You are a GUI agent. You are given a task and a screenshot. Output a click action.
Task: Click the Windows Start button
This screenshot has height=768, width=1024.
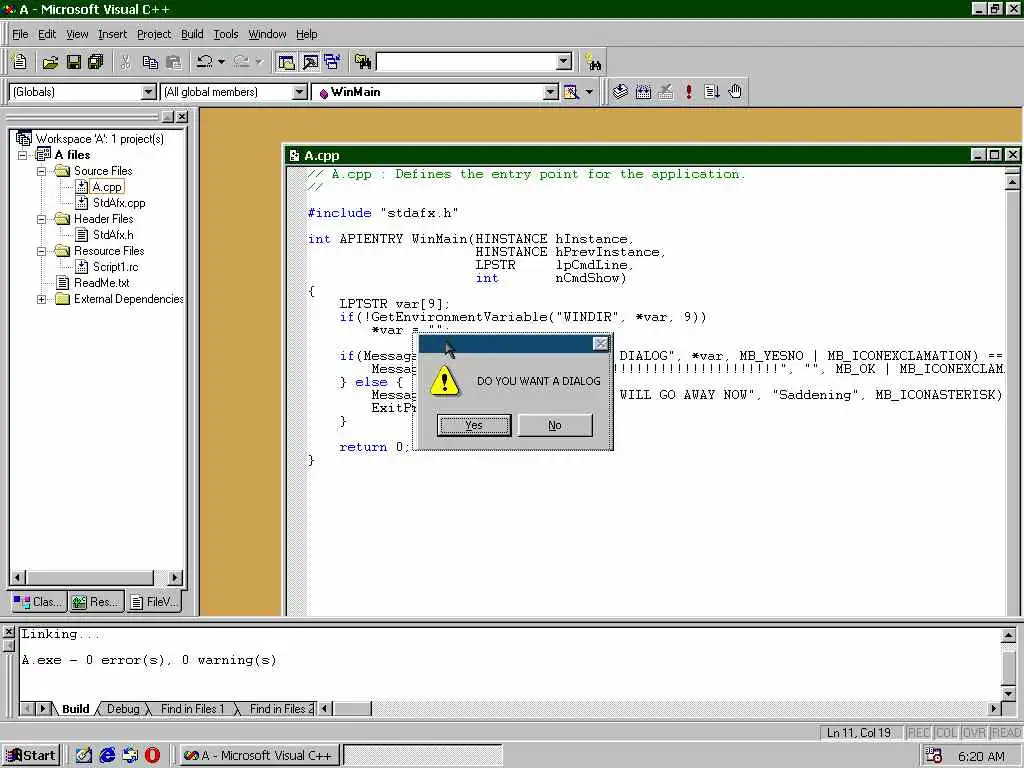pyautogui.click(x=31, y=756)
